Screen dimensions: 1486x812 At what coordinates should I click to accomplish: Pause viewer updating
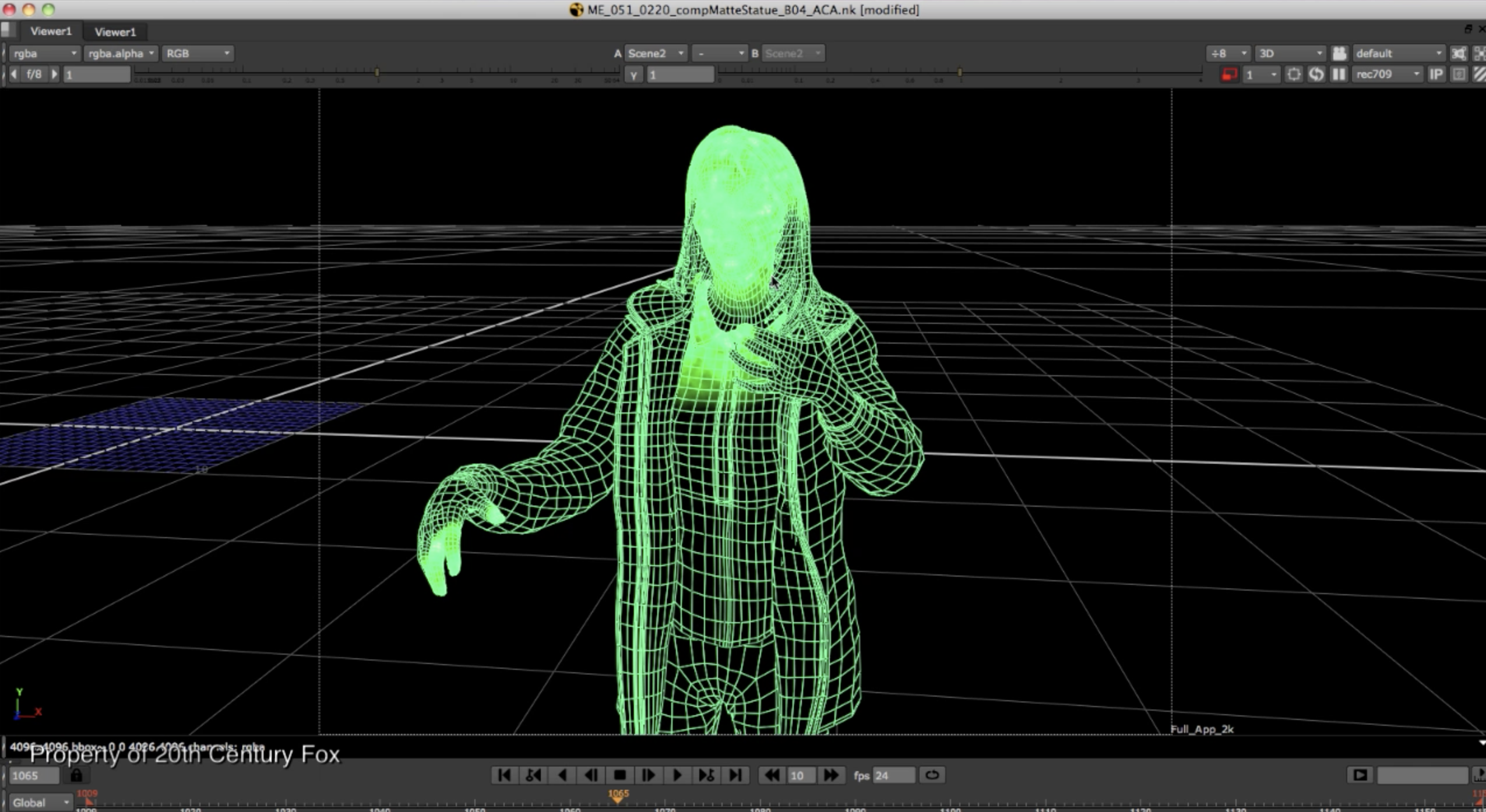point(1339,75)
